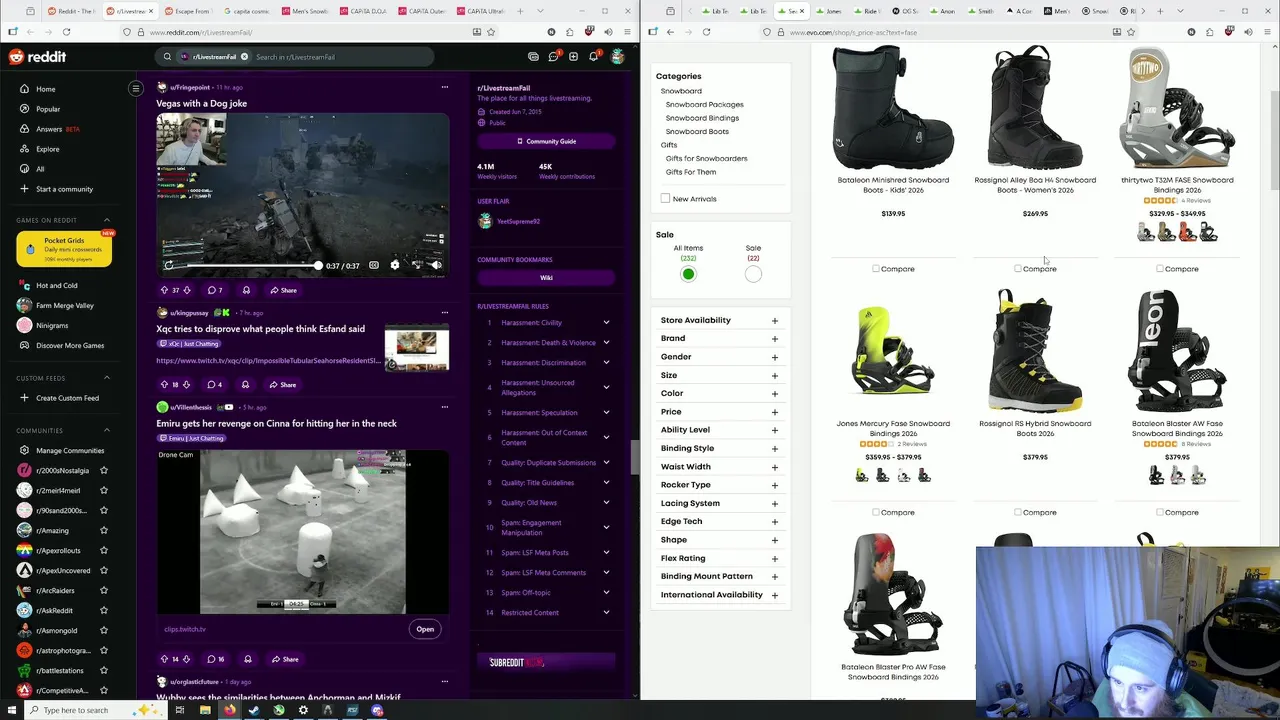Expand rule 9 Quality: Old News

[606, 502]
